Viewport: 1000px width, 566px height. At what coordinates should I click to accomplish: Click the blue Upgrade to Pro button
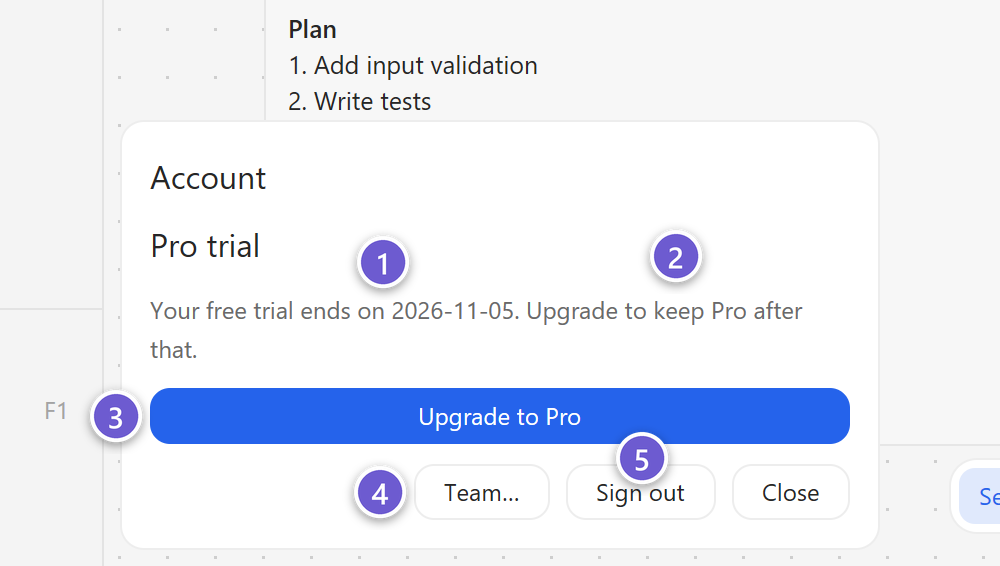500,416
